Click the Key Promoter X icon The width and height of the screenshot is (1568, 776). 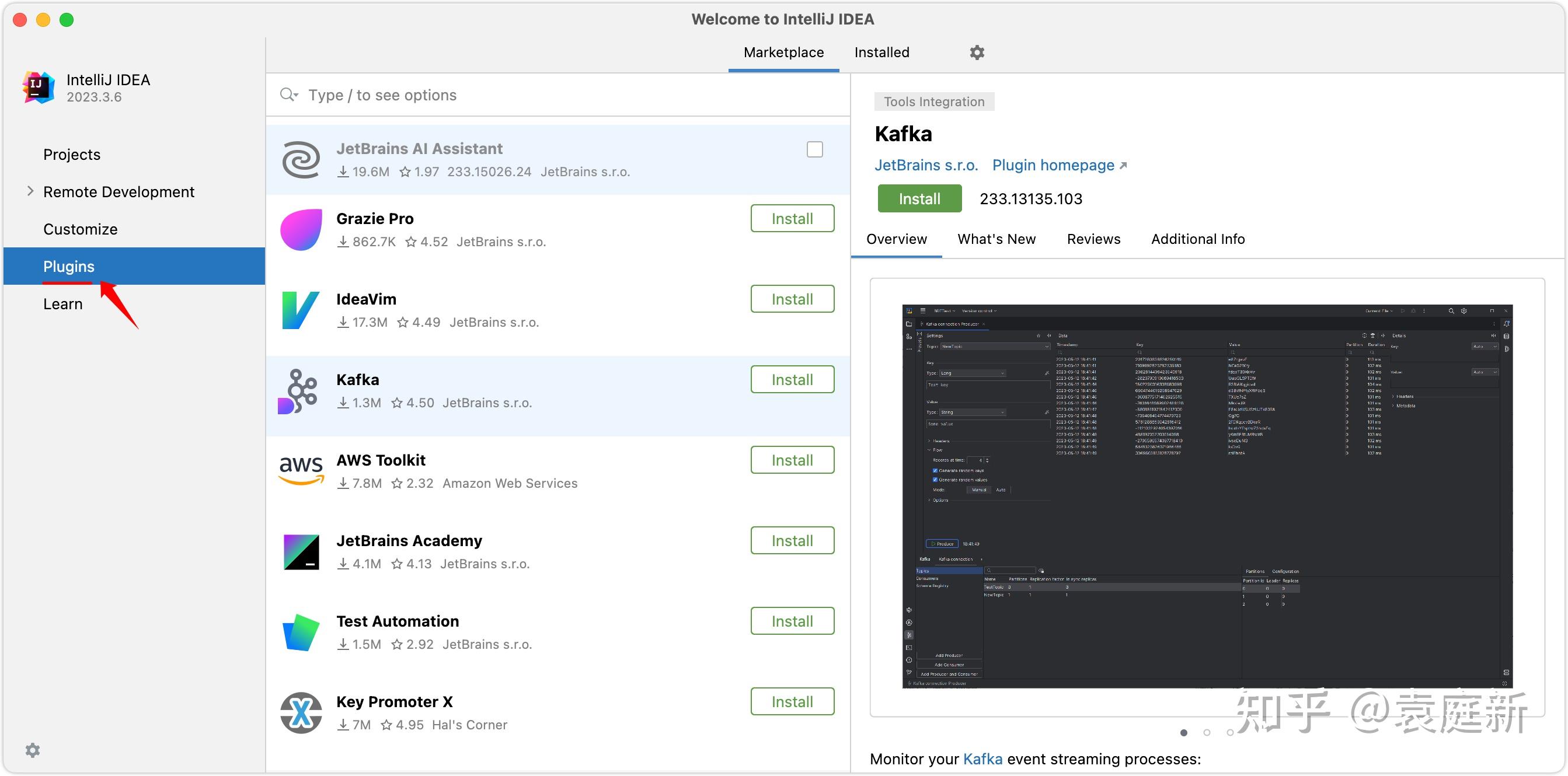[301, 712]
